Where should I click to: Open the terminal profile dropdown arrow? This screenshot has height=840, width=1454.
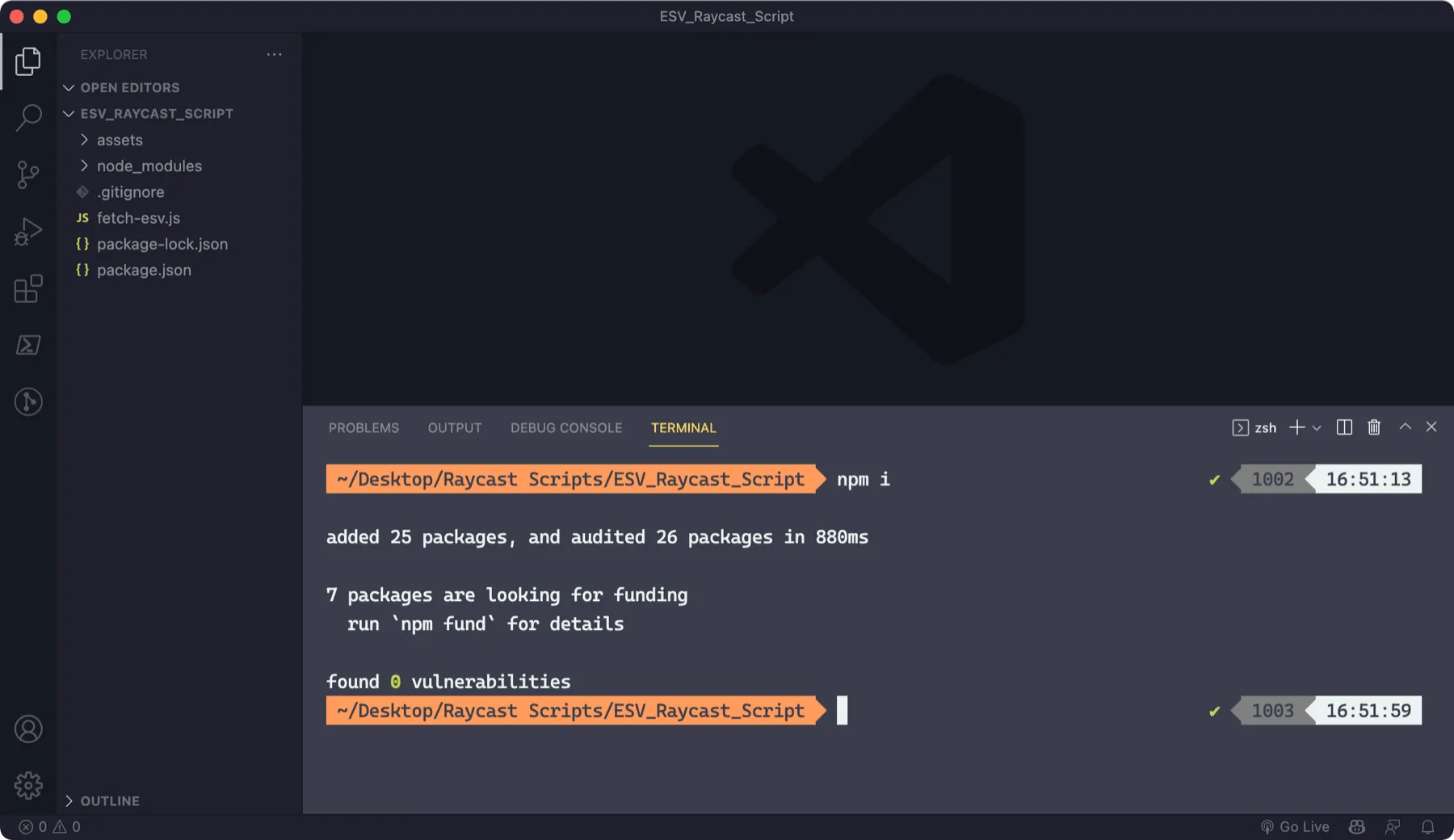coord(1317,427)
